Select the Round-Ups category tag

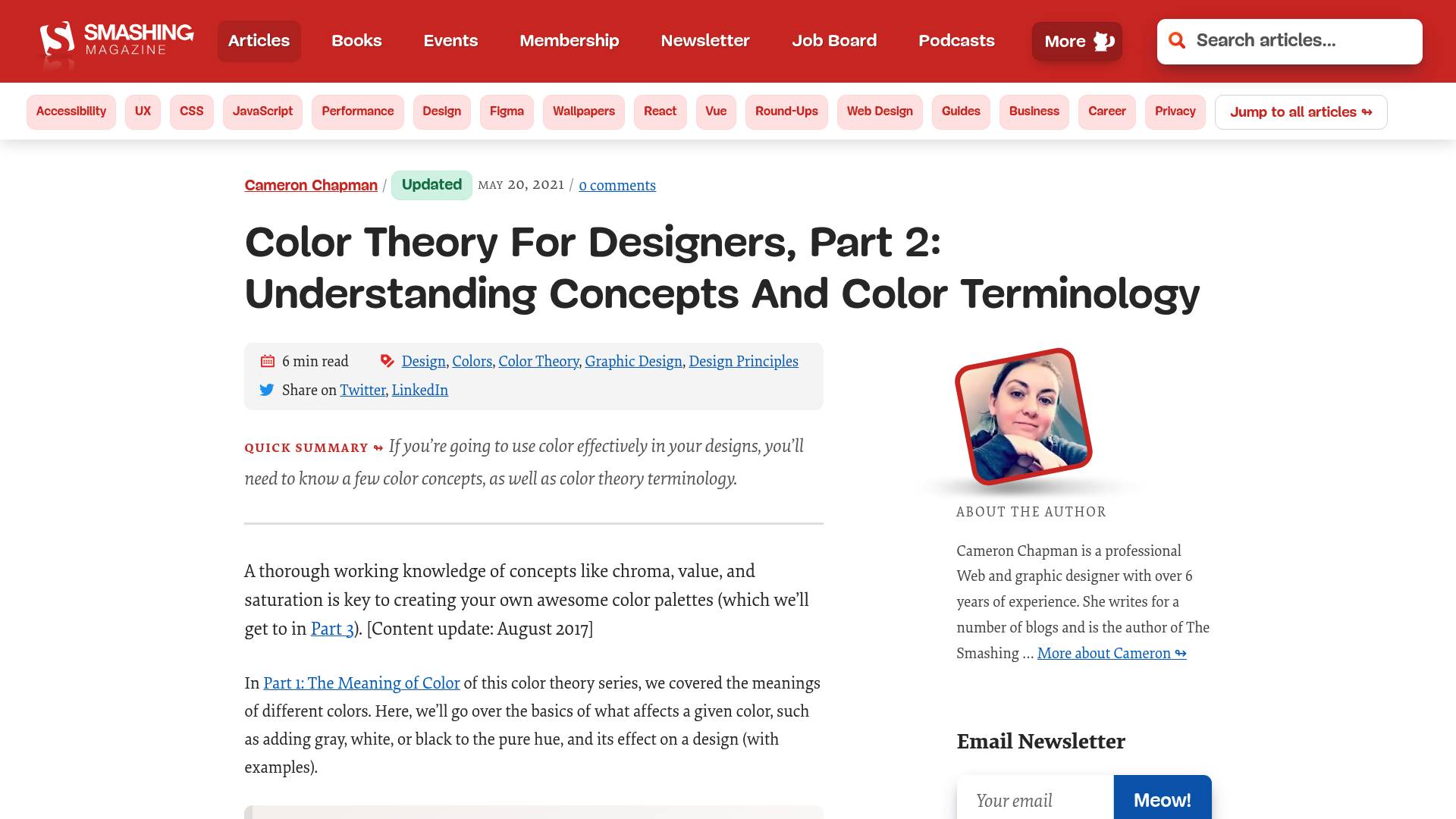click(786, 111)
